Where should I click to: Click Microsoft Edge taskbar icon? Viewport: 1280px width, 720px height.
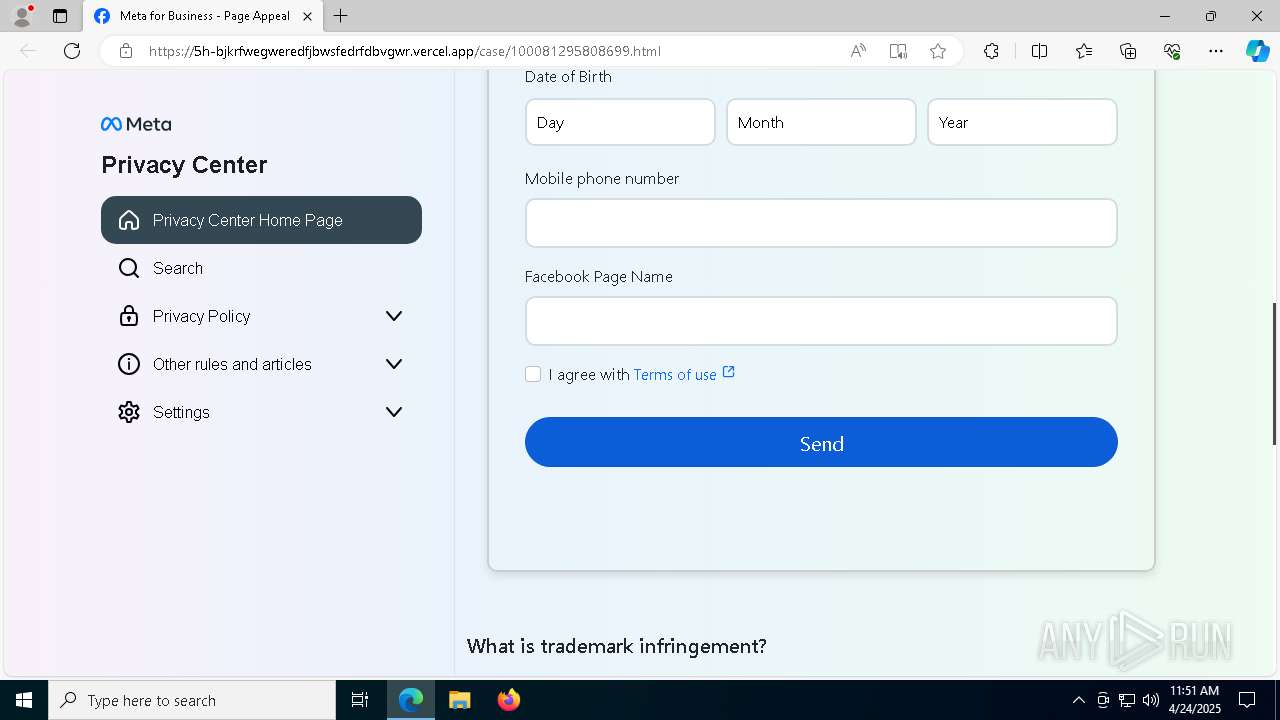(411, 700)
